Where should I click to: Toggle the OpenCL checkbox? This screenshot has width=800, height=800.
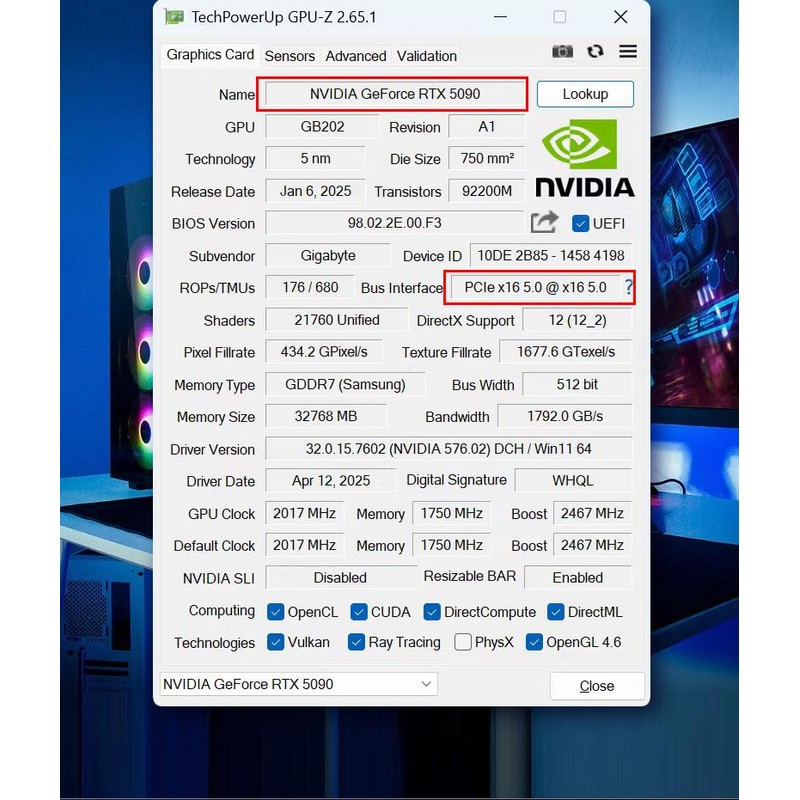click(276, 612)
